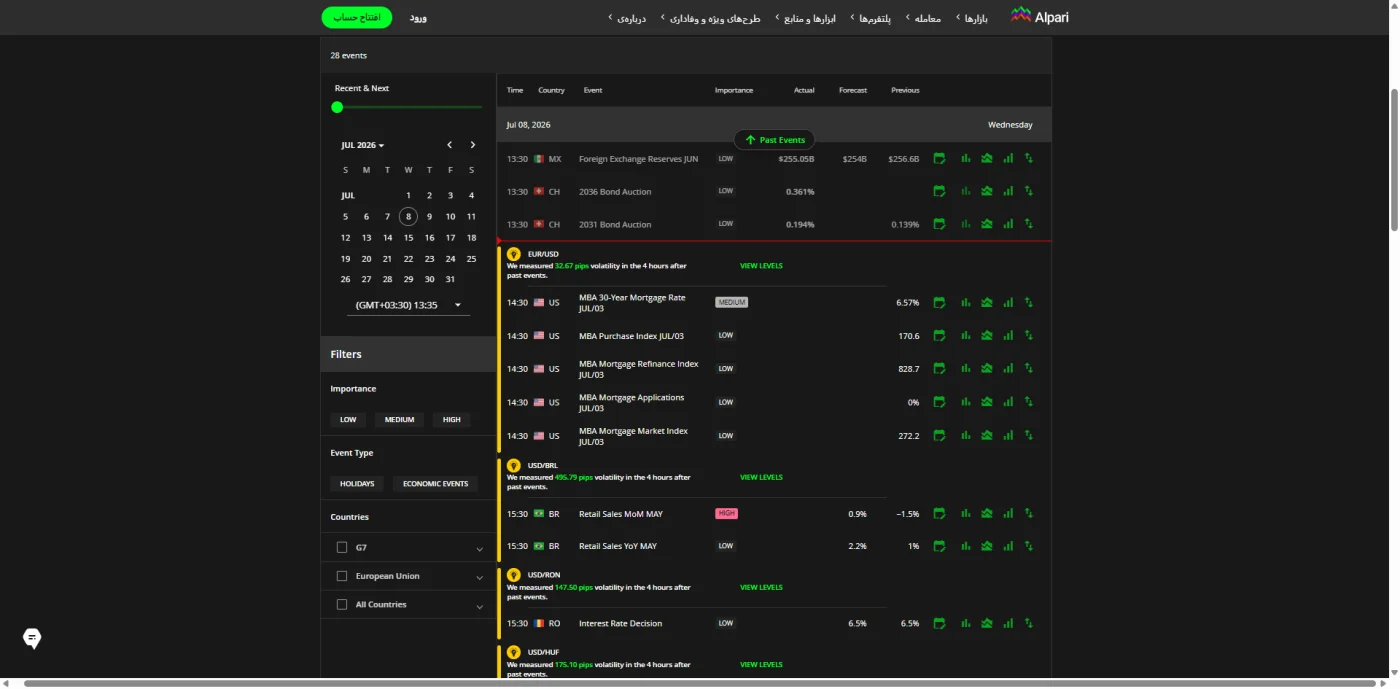The width and height of the screenshot is (1400, 689).
Task: Open the JUL 2026 month dropdown
Action: [x=363, y=145]
